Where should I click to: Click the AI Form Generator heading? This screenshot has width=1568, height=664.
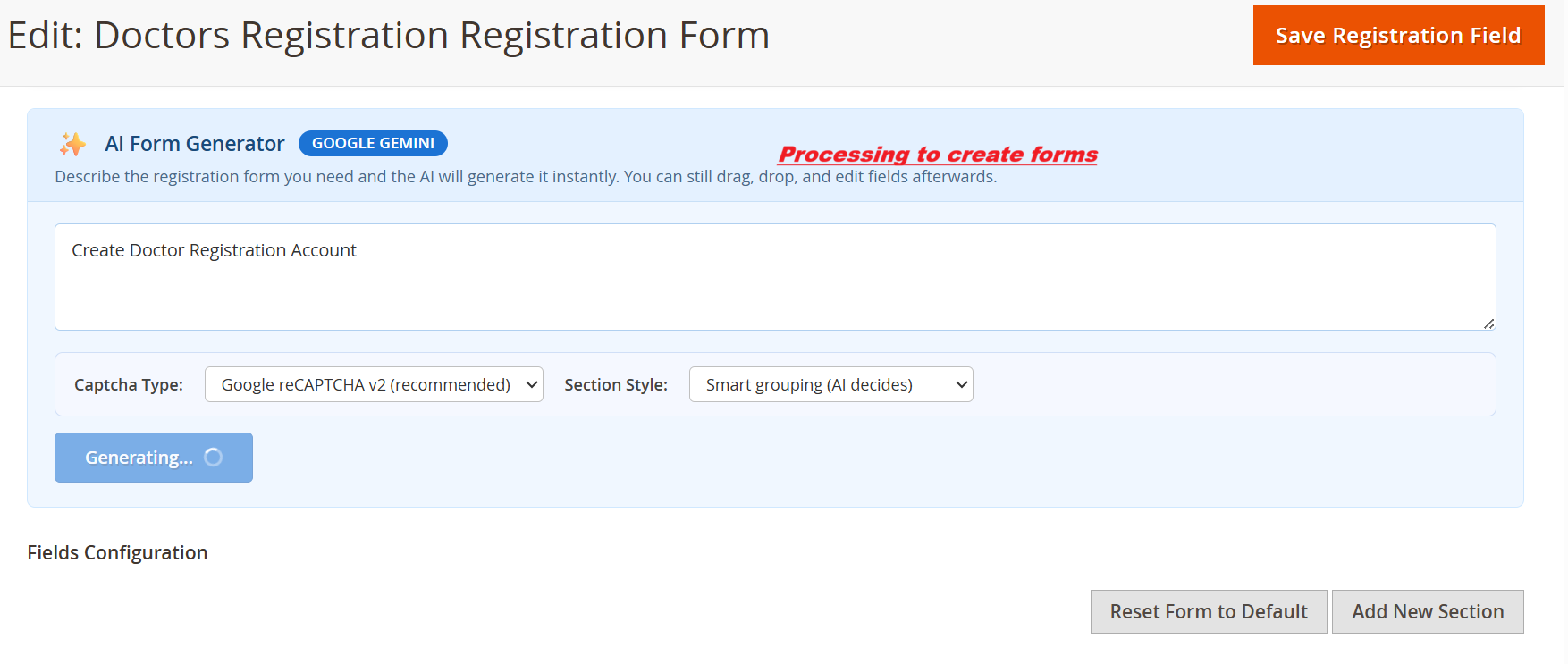point(195,144)
